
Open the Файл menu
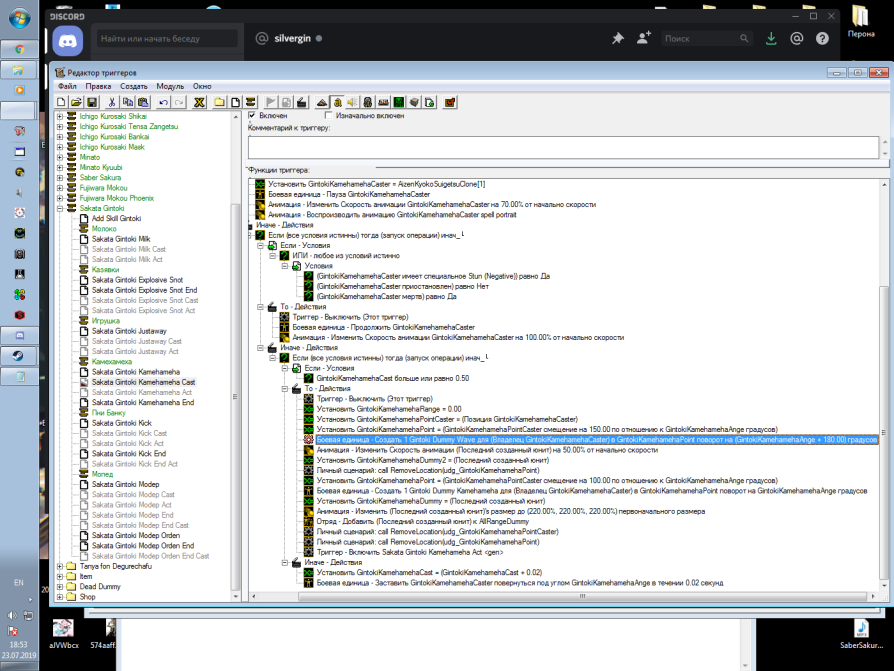[67, 87]
